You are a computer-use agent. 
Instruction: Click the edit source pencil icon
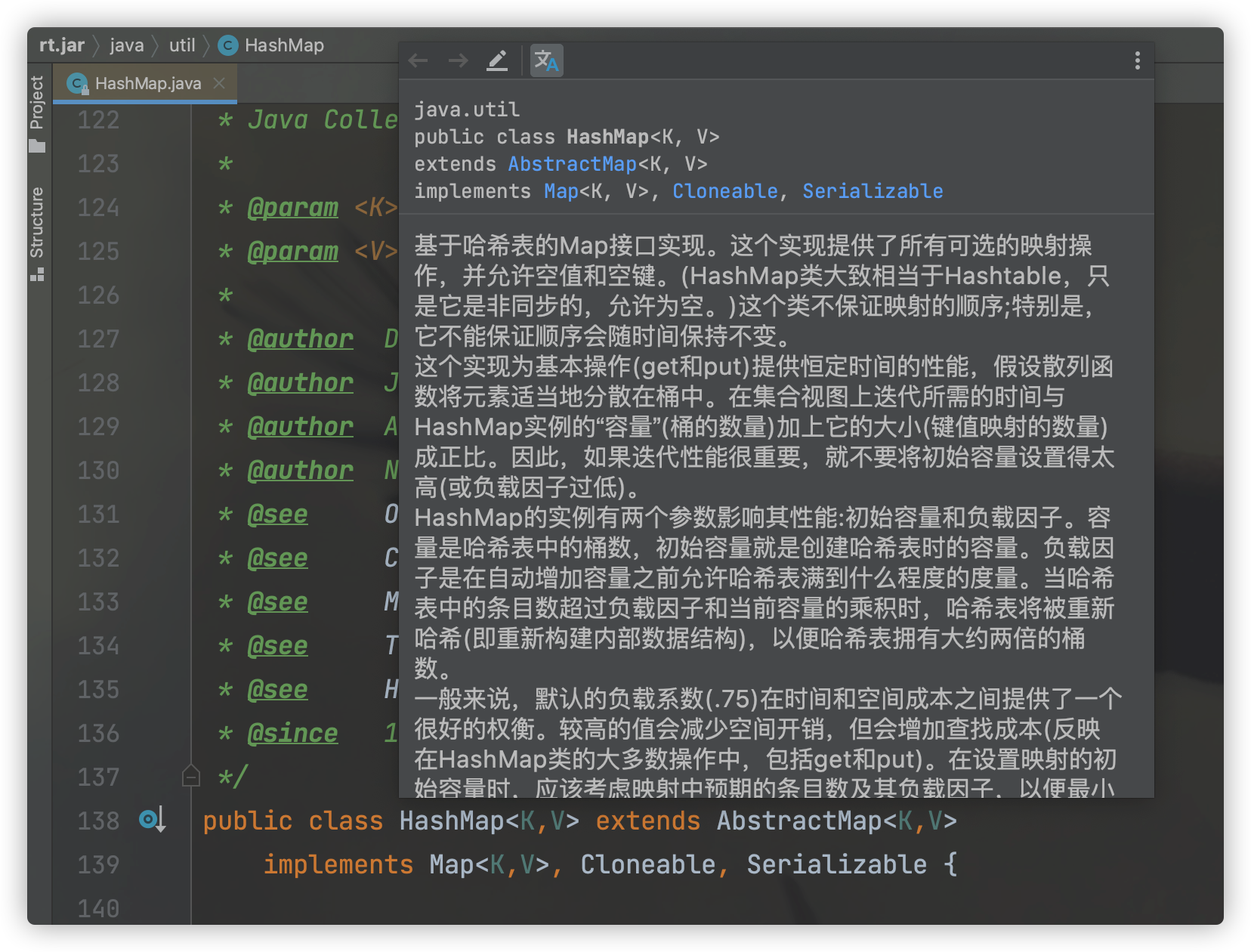point(497,60)
